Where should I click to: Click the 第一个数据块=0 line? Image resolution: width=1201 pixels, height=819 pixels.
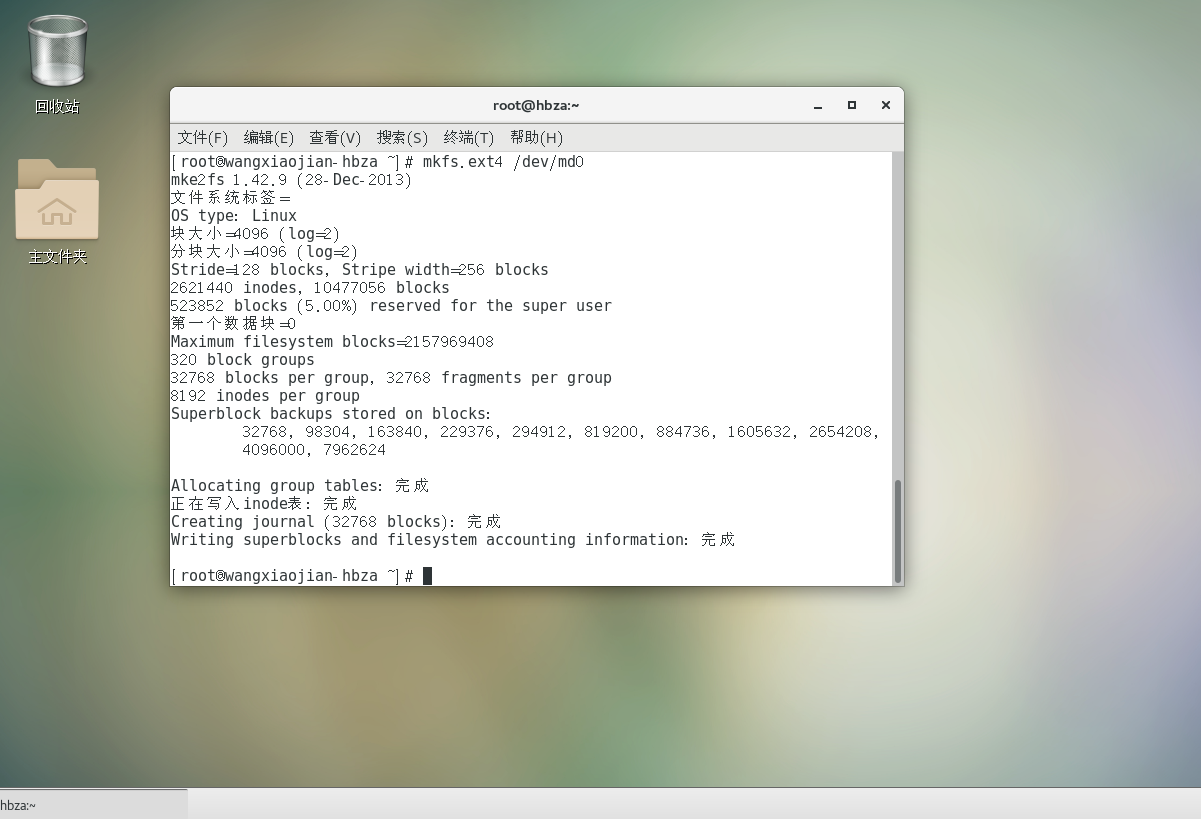(234, 324)
